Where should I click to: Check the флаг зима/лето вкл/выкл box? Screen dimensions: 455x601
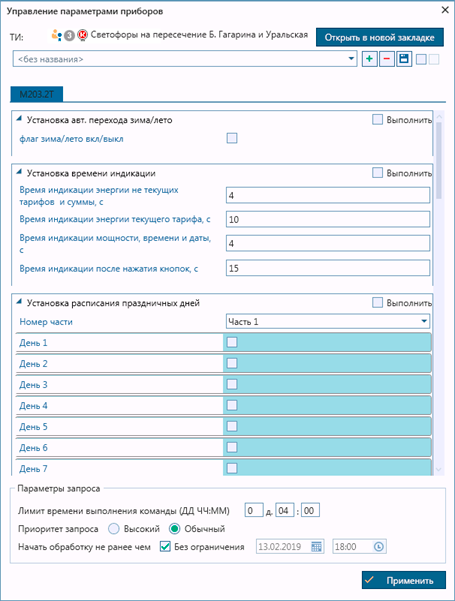[x=232, y=138]
